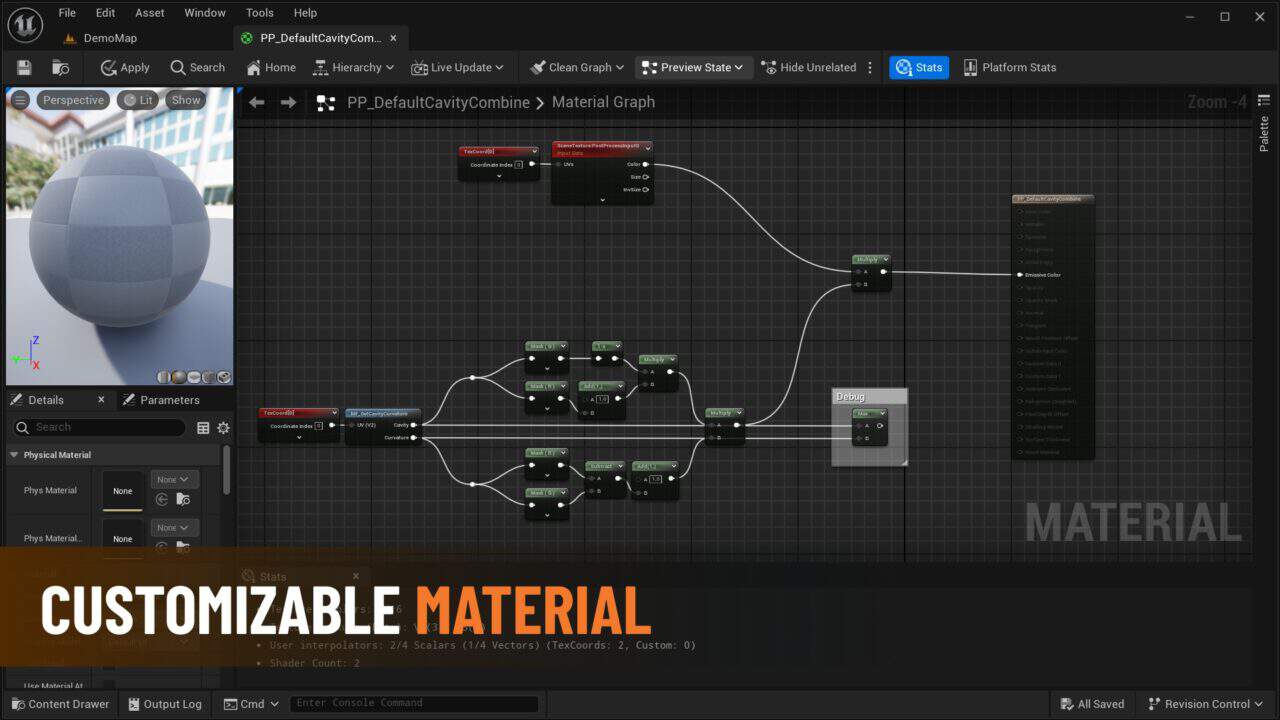Open the Preview State dropdown

click(694, 68)
